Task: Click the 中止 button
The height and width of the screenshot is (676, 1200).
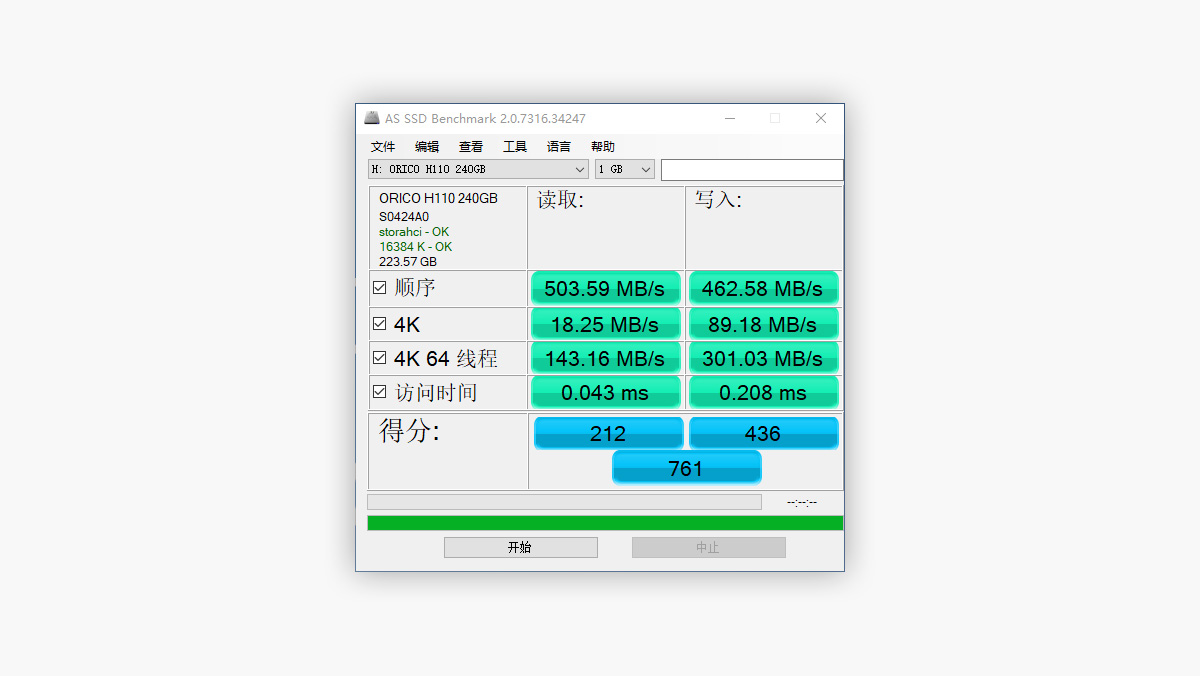Action: (708, 547)
